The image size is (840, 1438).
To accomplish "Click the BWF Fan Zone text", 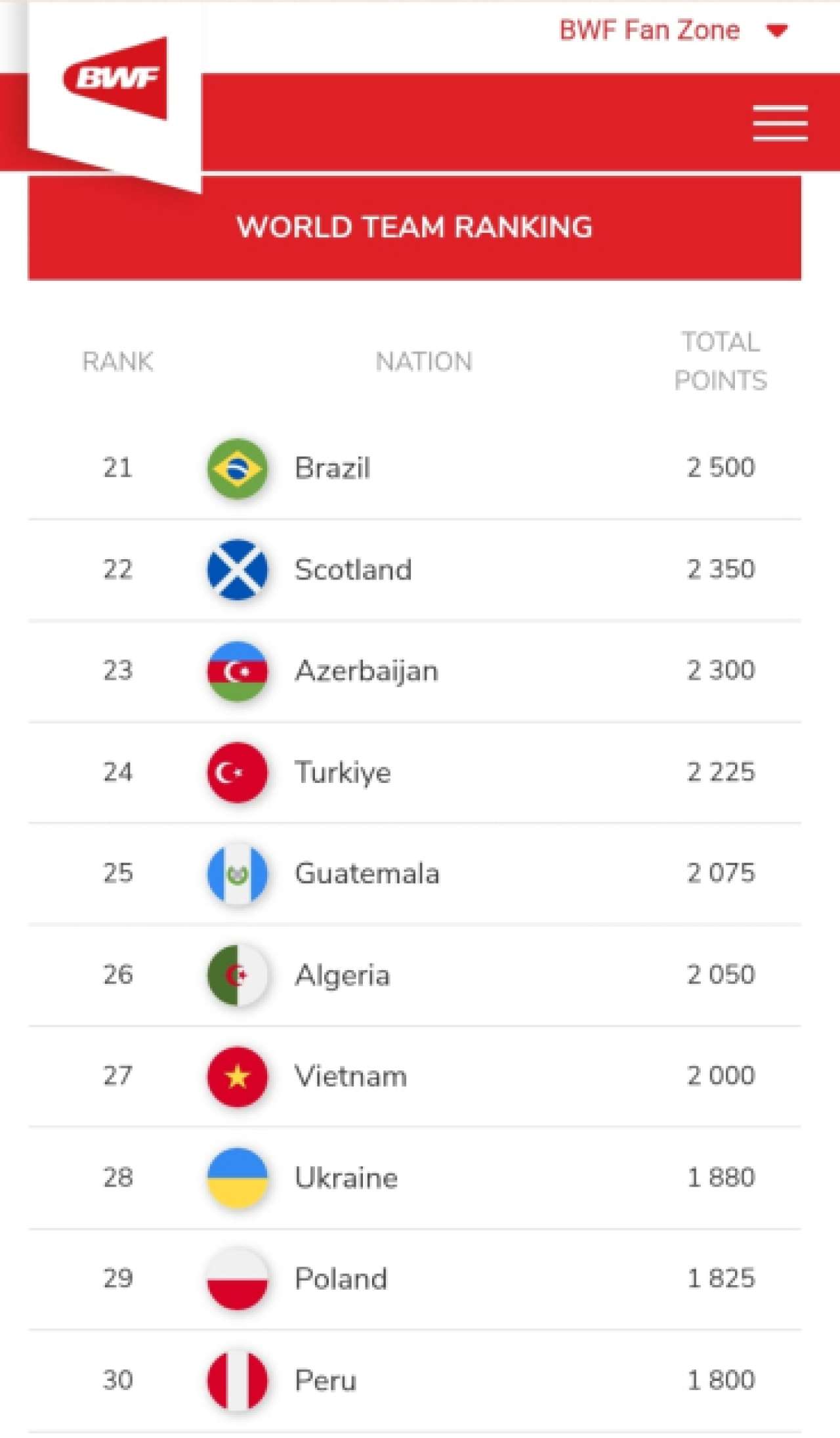I will click(x=649, y=31).
